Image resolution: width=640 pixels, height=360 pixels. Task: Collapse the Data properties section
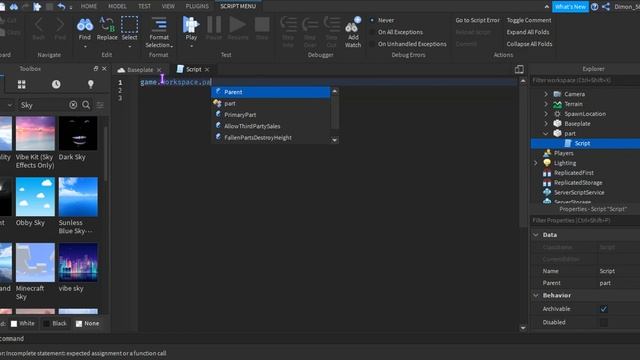[536, 235]
